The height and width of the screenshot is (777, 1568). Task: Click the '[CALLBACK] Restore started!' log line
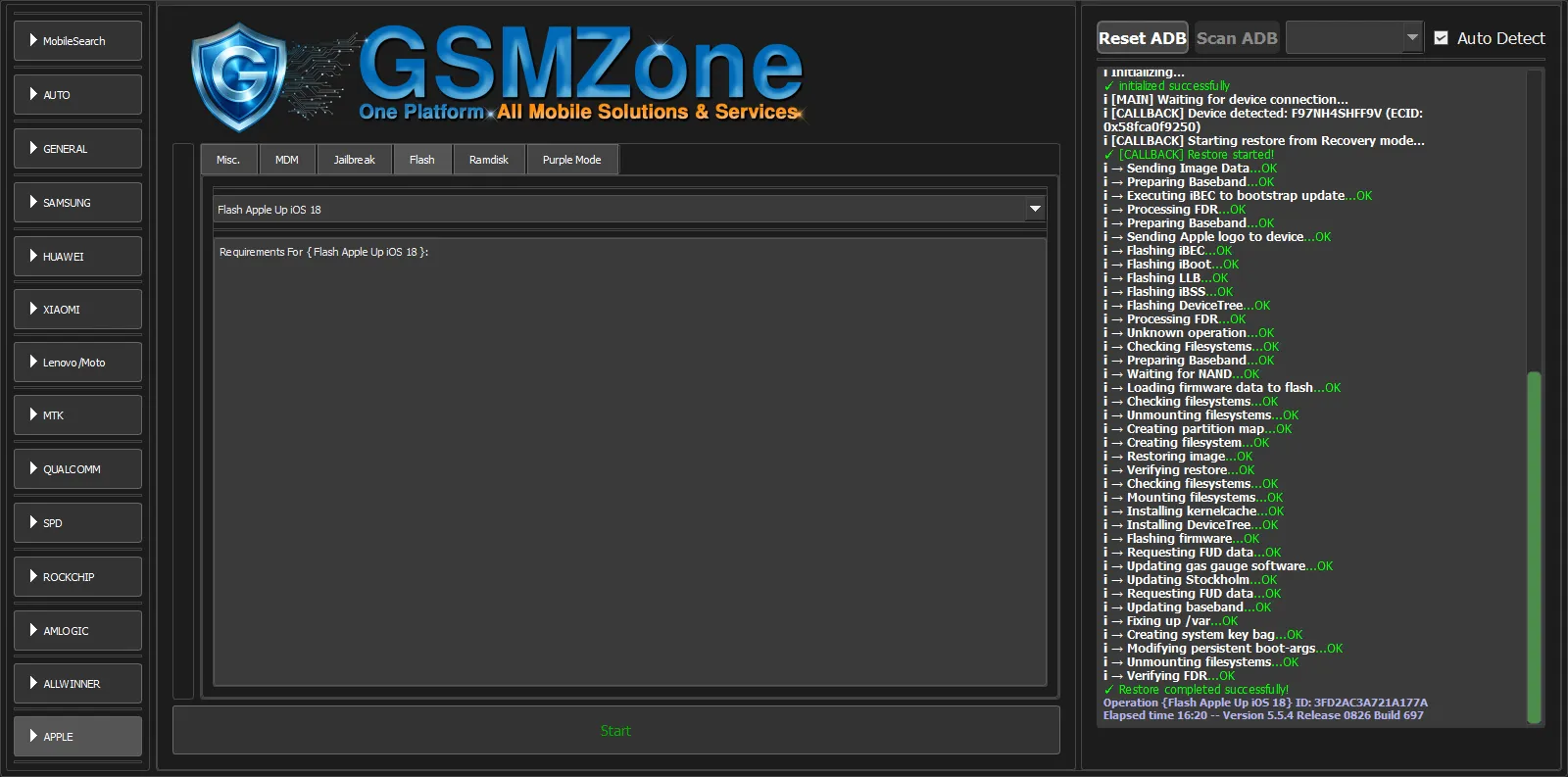coord(1189,155)
